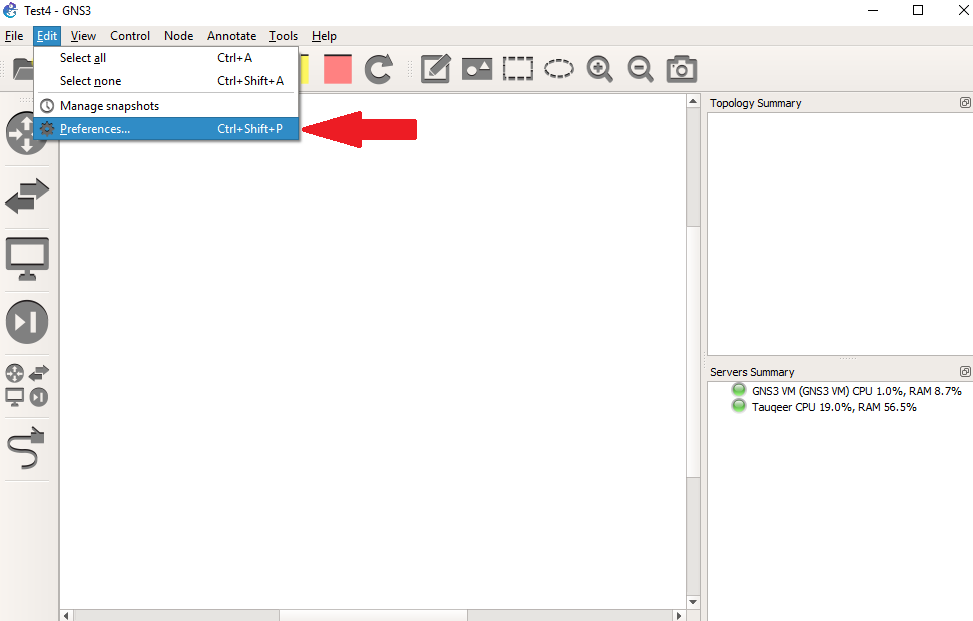
Task: Browse switches using the double-arrow icon
Action: click(25, 196)
